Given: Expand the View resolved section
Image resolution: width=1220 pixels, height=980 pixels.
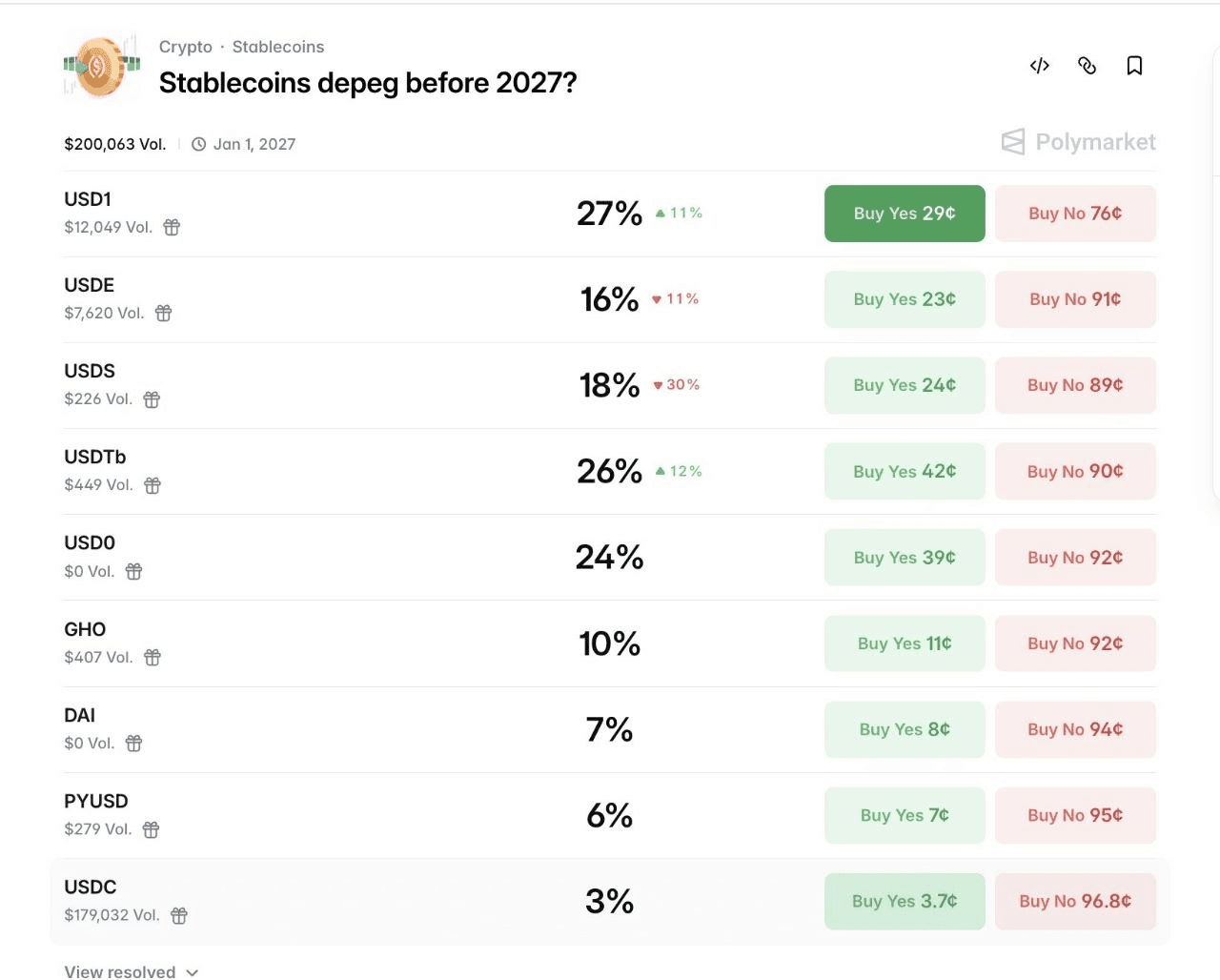Looking at the screenshot, I should (x=132, y=970).
